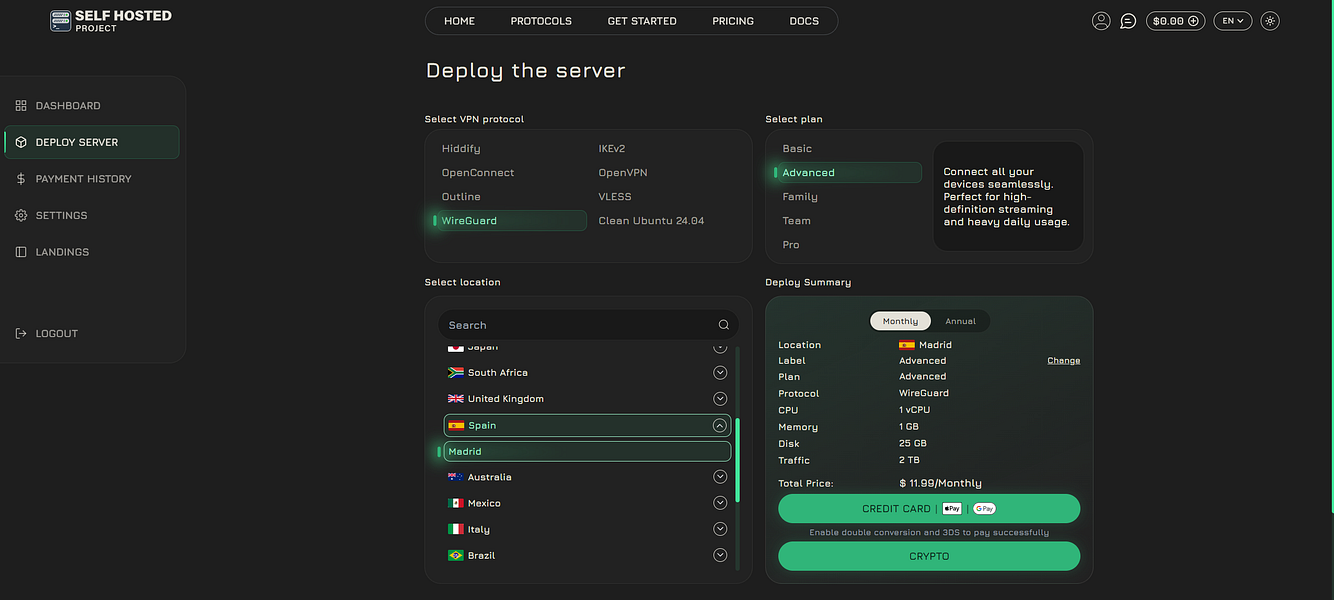Open the PROTOCOLS nav item
The height and width of the screenshot is (600, 1334).
[x=541, y=21]
